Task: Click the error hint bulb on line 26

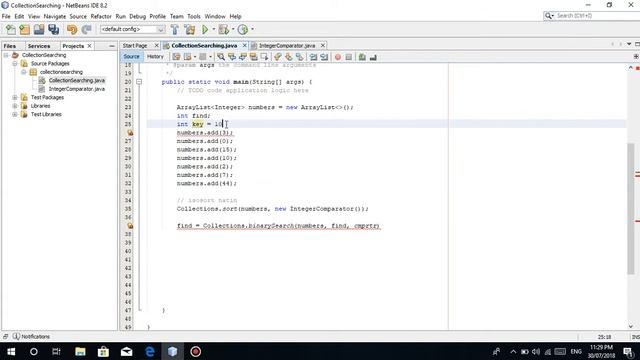Action: coord(130,133)
